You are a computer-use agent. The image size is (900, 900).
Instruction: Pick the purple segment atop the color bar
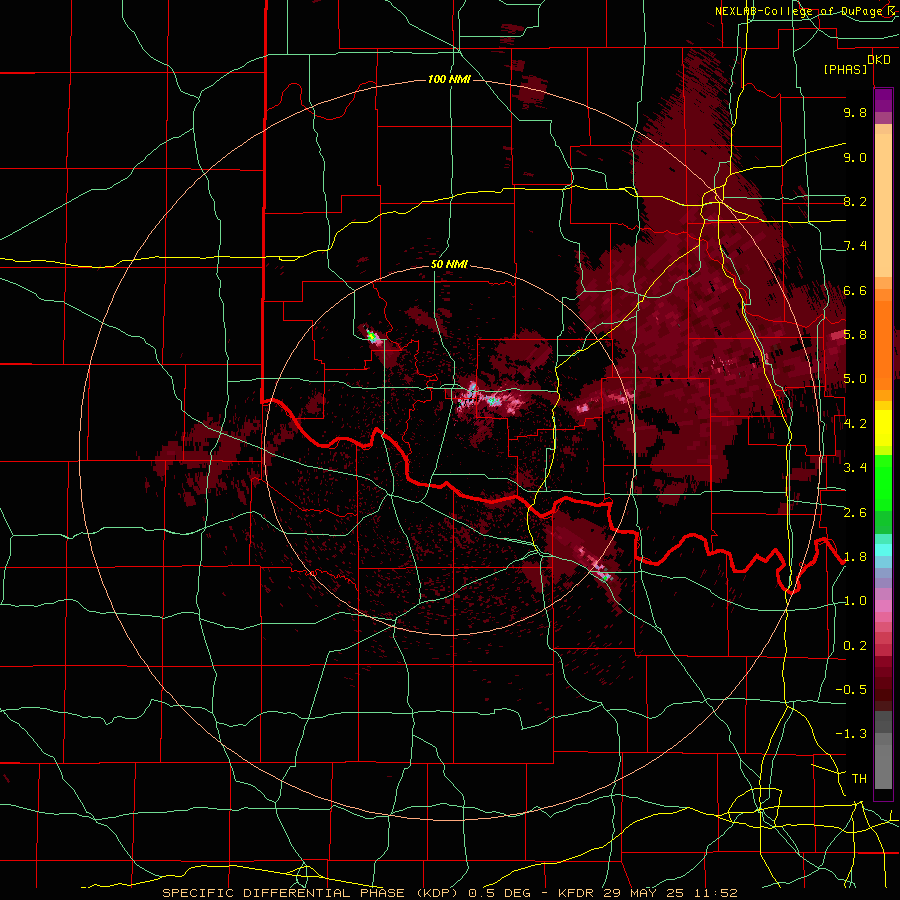click(883, 100)
